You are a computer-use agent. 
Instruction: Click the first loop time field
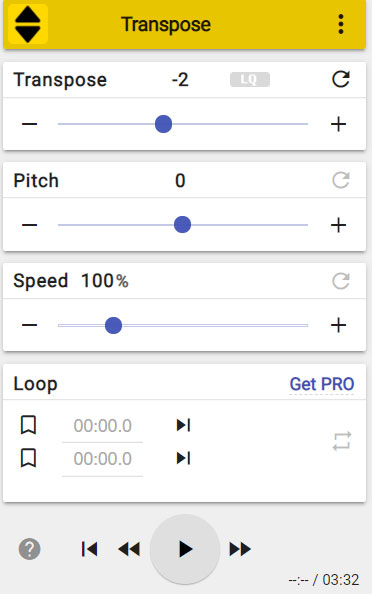103,426
